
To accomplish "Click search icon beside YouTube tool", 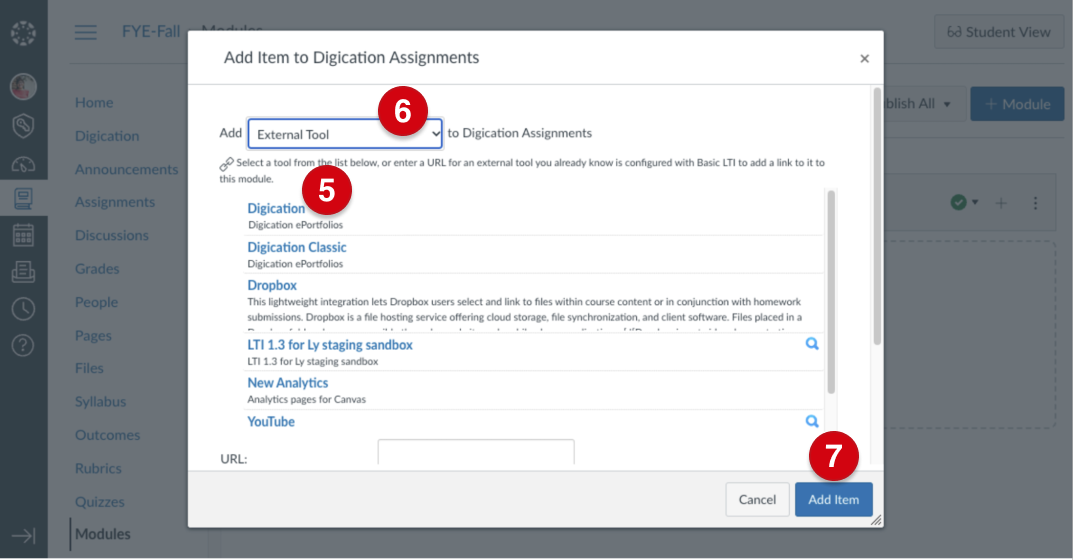I will coord(812,421).
